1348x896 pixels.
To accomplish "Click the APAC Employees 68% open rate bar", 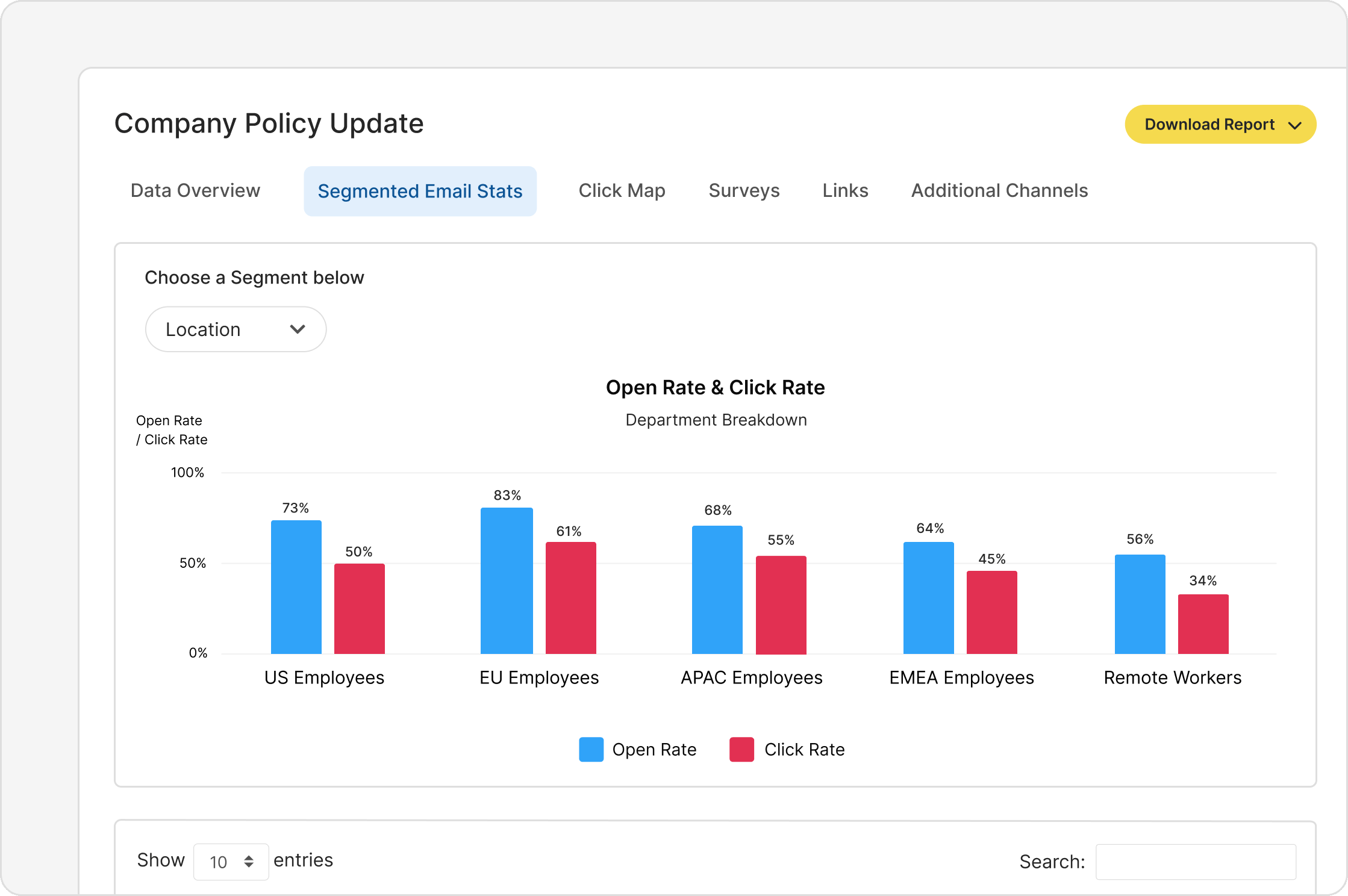I will point(717,590).
